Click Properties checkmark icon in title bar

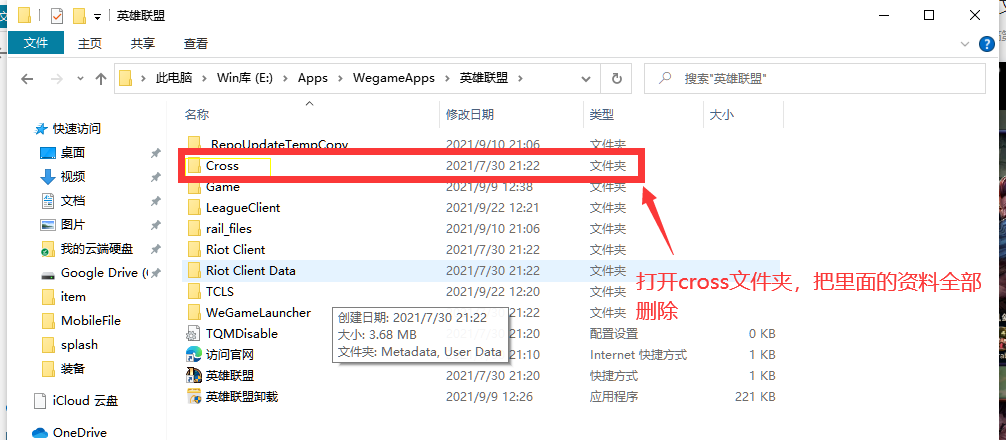tap(57, 16)
